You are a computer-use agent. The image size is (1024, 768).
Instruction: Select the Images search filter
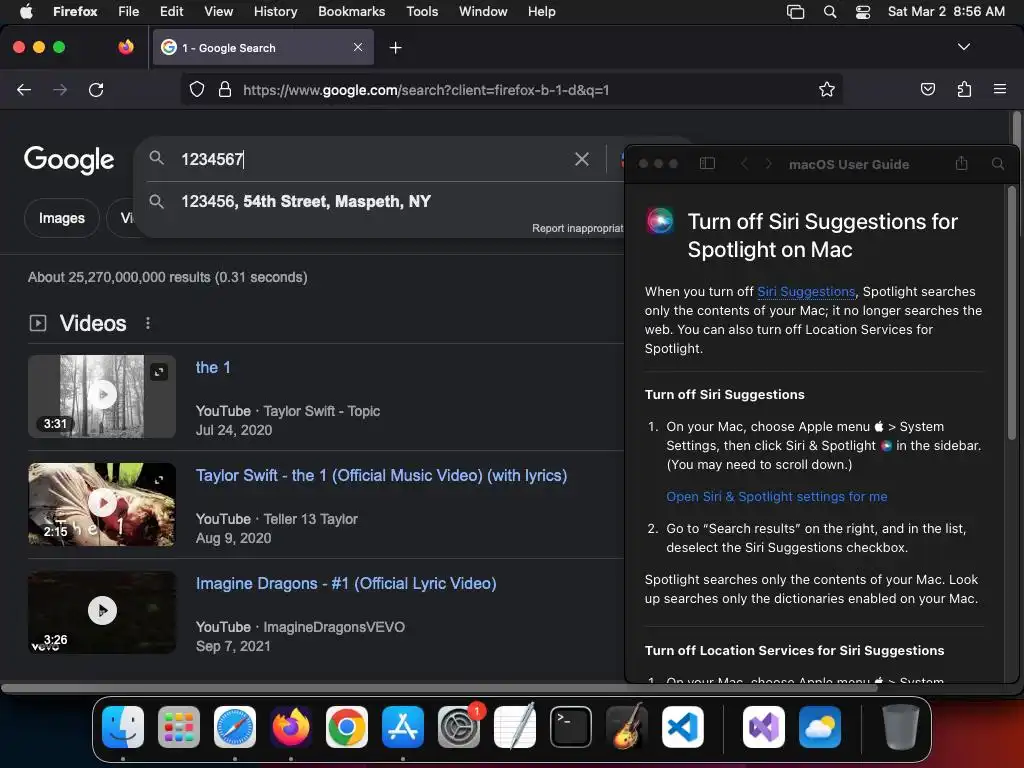61,218
